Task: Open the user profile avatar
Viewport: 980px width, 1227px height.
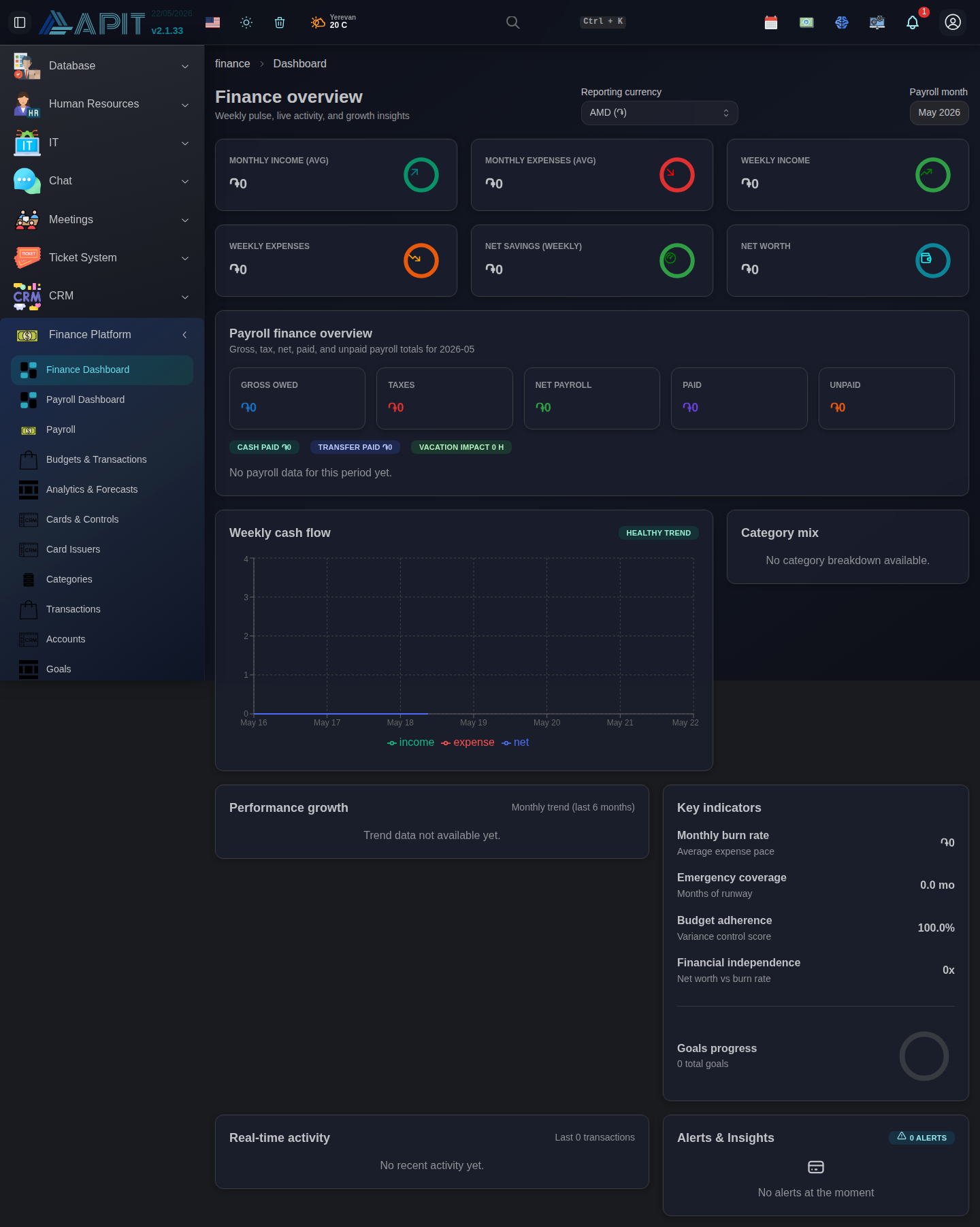Action: pos(953,22)
